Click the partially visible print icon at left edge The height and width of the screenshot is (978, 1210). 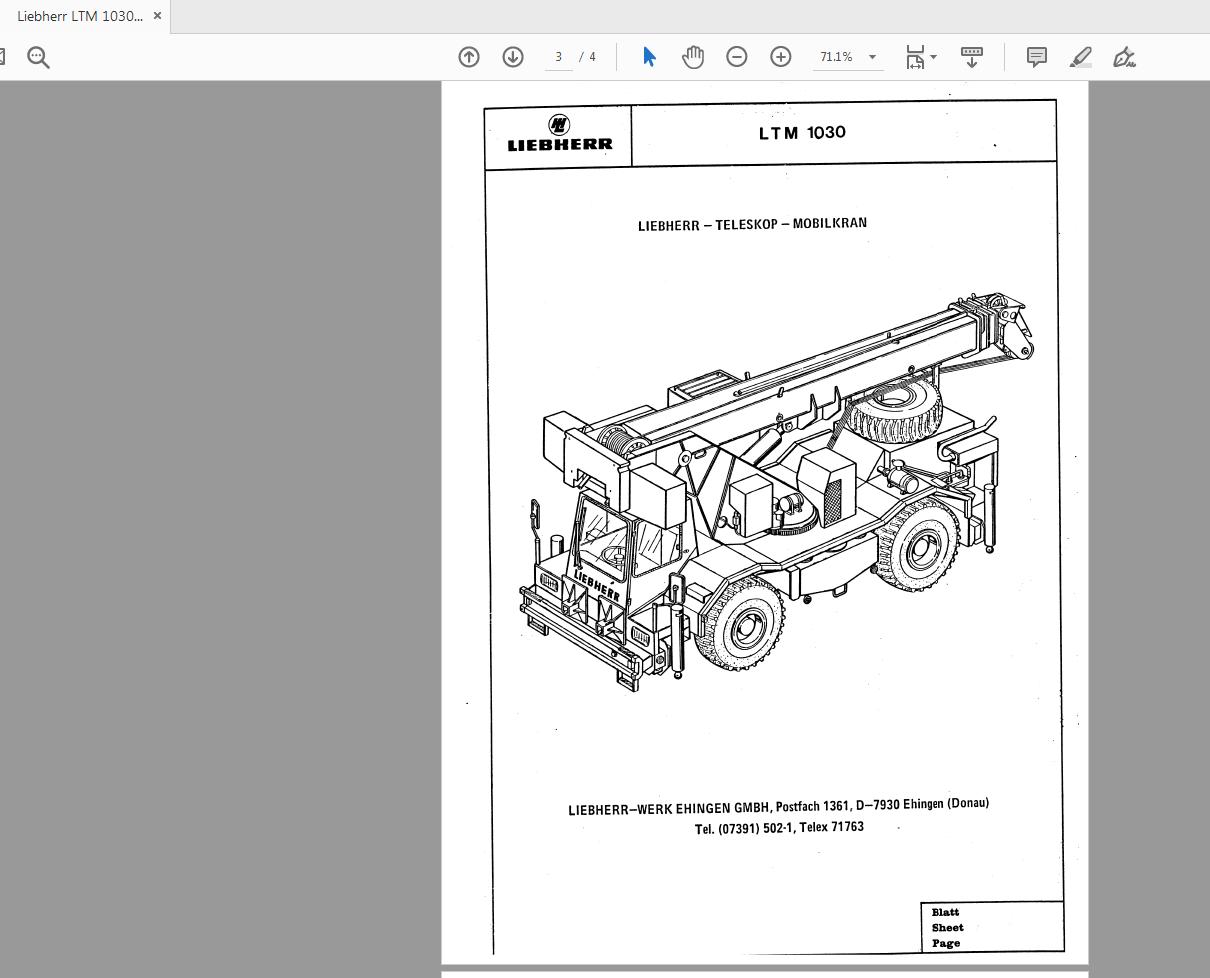tap(3, 57)
